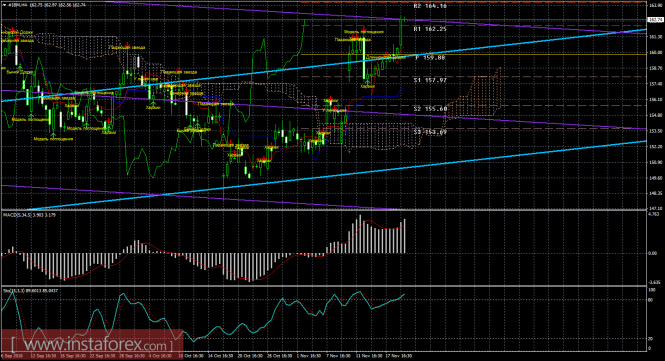Click the P 159.88 pivot line label
Image resolution: width=665 pixels, height=361 pixels.
pos(430,57)
